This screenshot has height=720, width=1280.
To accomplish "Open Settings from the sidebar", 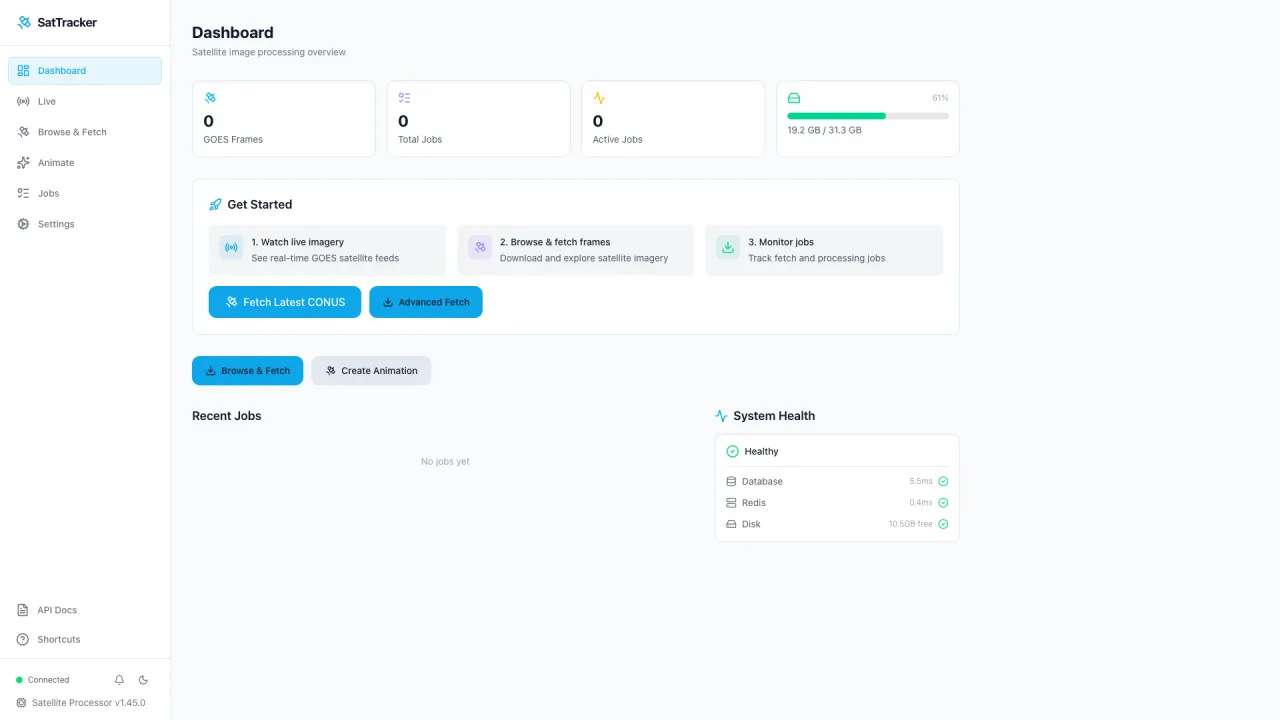I will [x=85, y=224].
